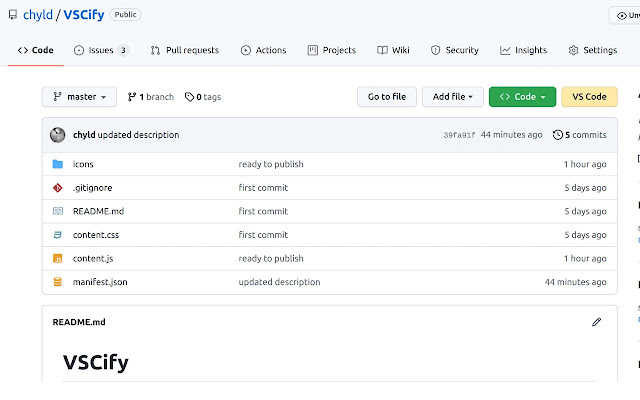Click the Insights graph icon
This screenshot has width=640, height=400.
[x=505, y=50]
